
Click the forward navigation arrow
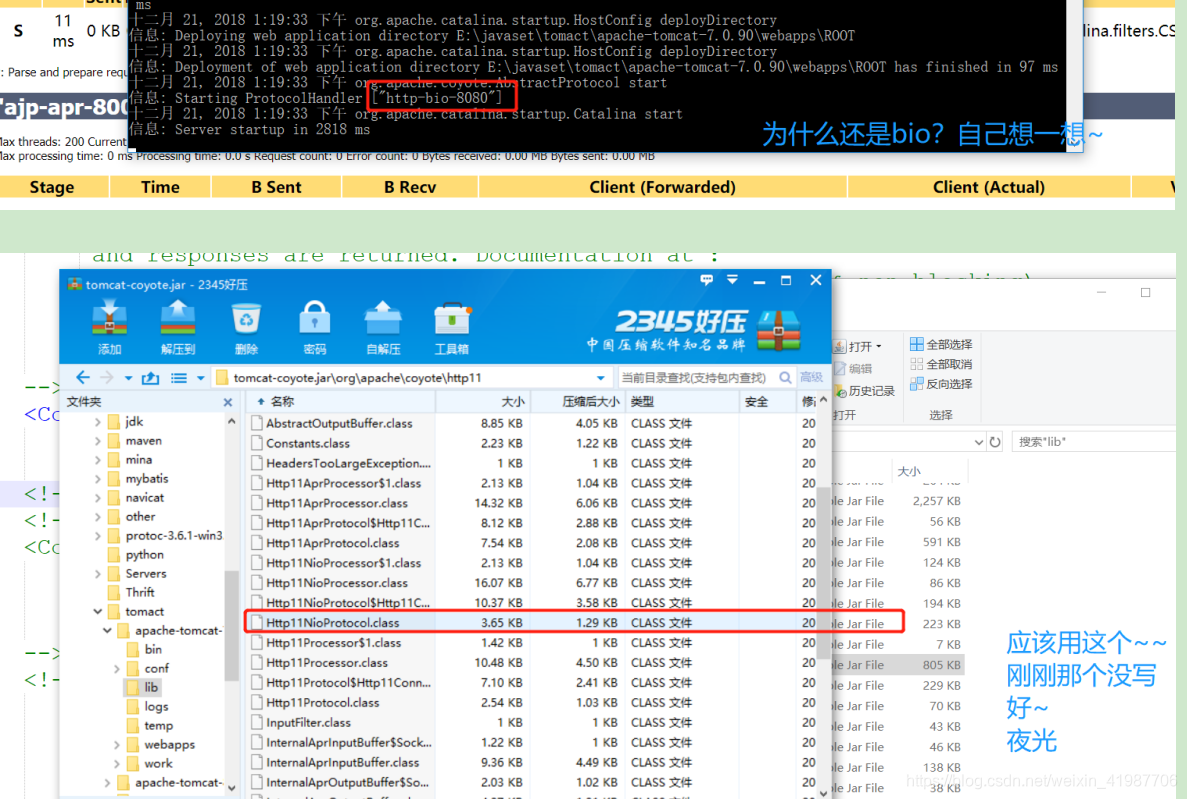click(x=107, y=377)
